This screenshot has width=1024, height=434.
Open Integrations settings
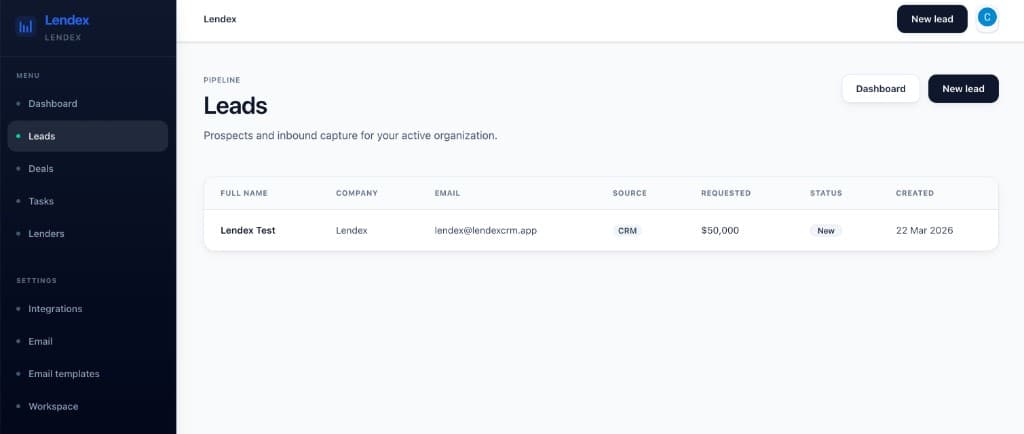click(x=55, y=309)
